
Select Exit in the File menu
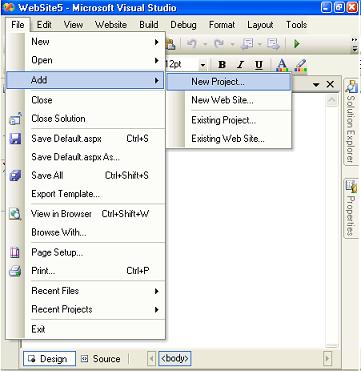[85, 329]
